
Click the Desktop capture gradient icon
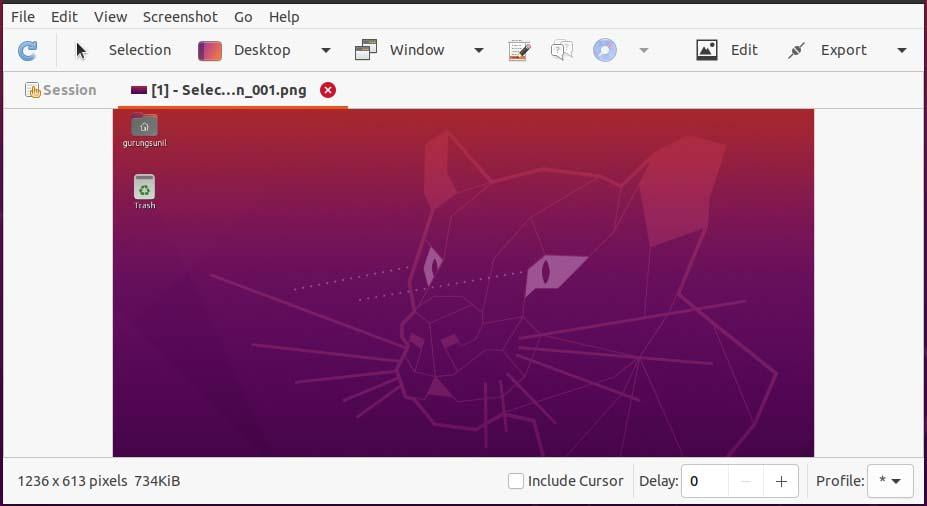(210, 51)
